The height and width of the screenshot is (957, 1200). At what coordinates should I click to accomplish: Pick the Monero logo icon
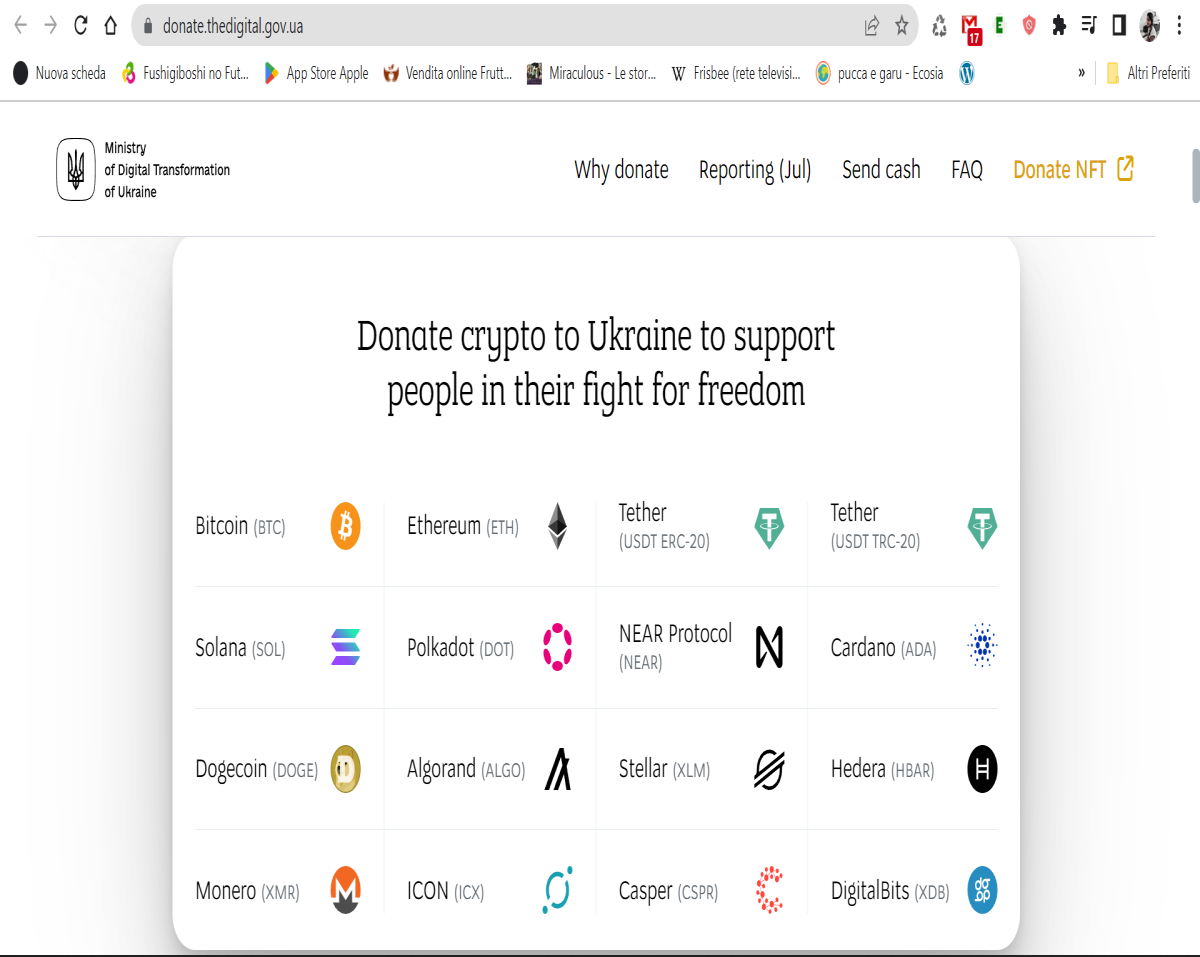coord(345,890)
